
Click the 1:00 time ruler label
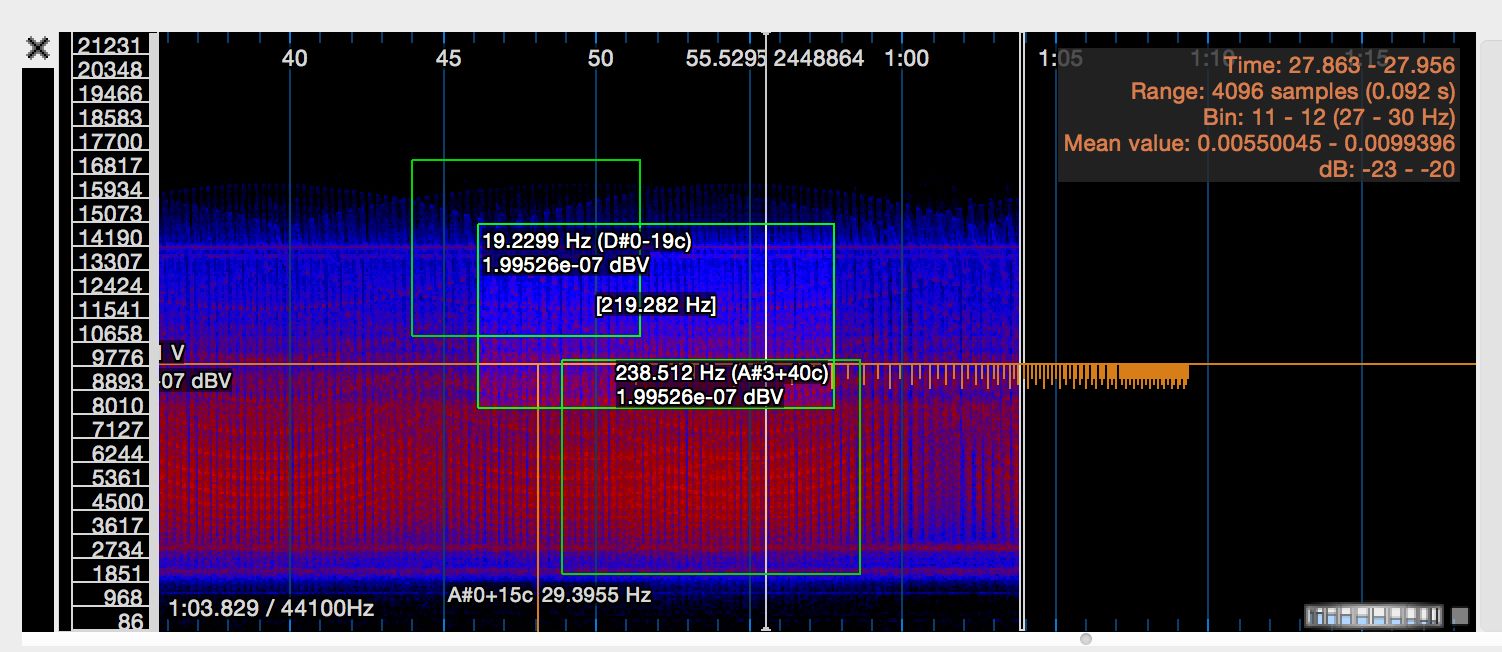click(x=906, y=59)
